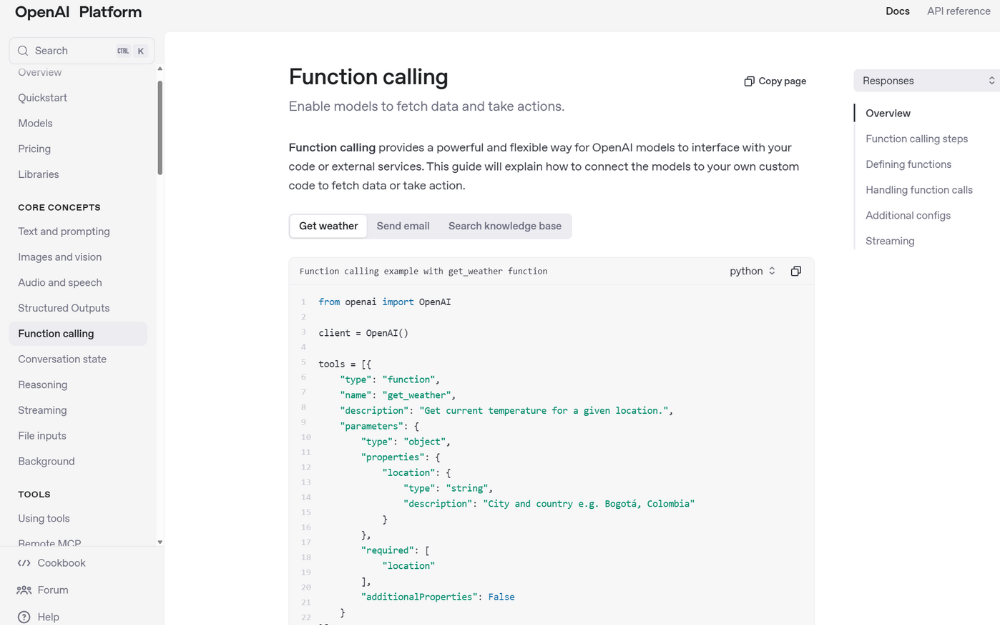
Task: Click the sidebar scrollbar thumb
Action: [x=159, y=128]
